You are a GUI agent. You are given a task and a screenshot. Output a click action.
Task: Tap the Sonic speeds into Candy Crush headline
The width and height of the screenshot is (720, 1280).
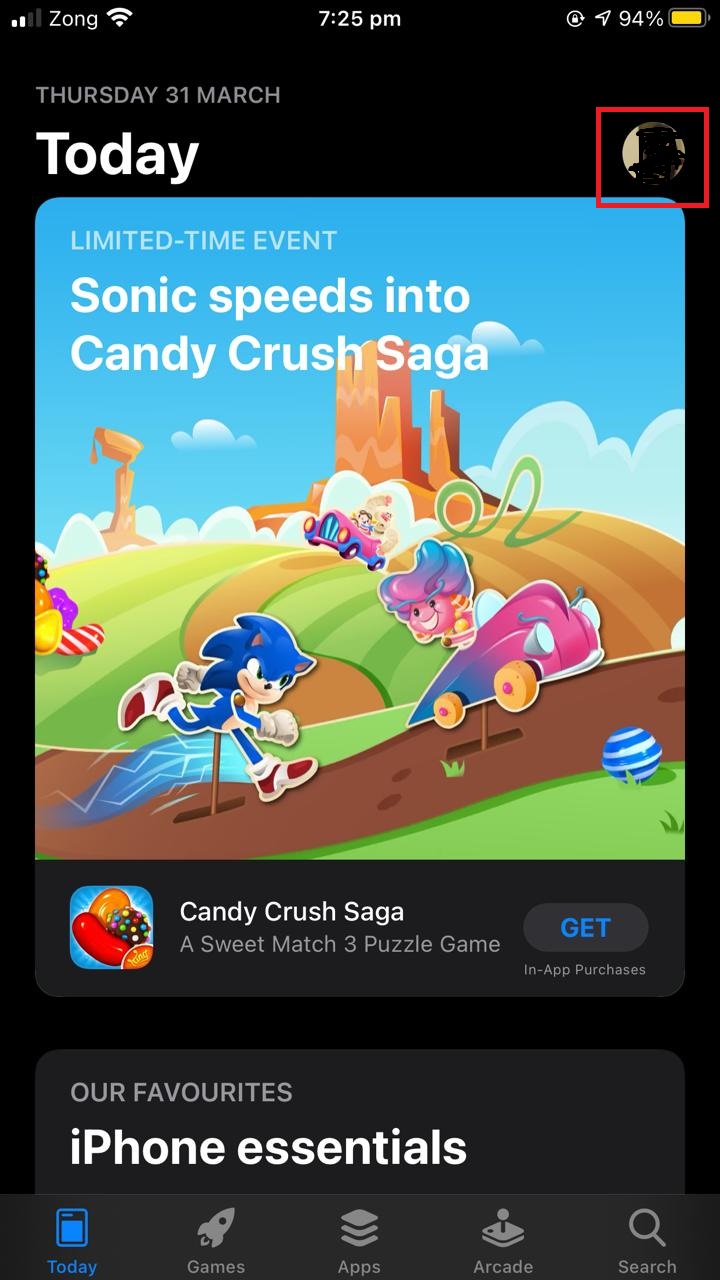[x=280, y=324]
